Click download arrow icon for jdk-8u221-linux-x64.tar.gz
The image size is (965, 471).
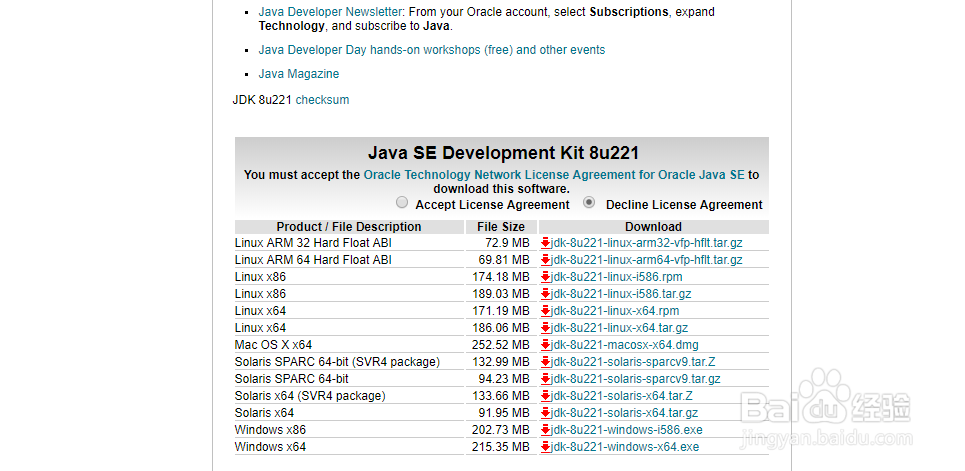[x=545, y=328]
